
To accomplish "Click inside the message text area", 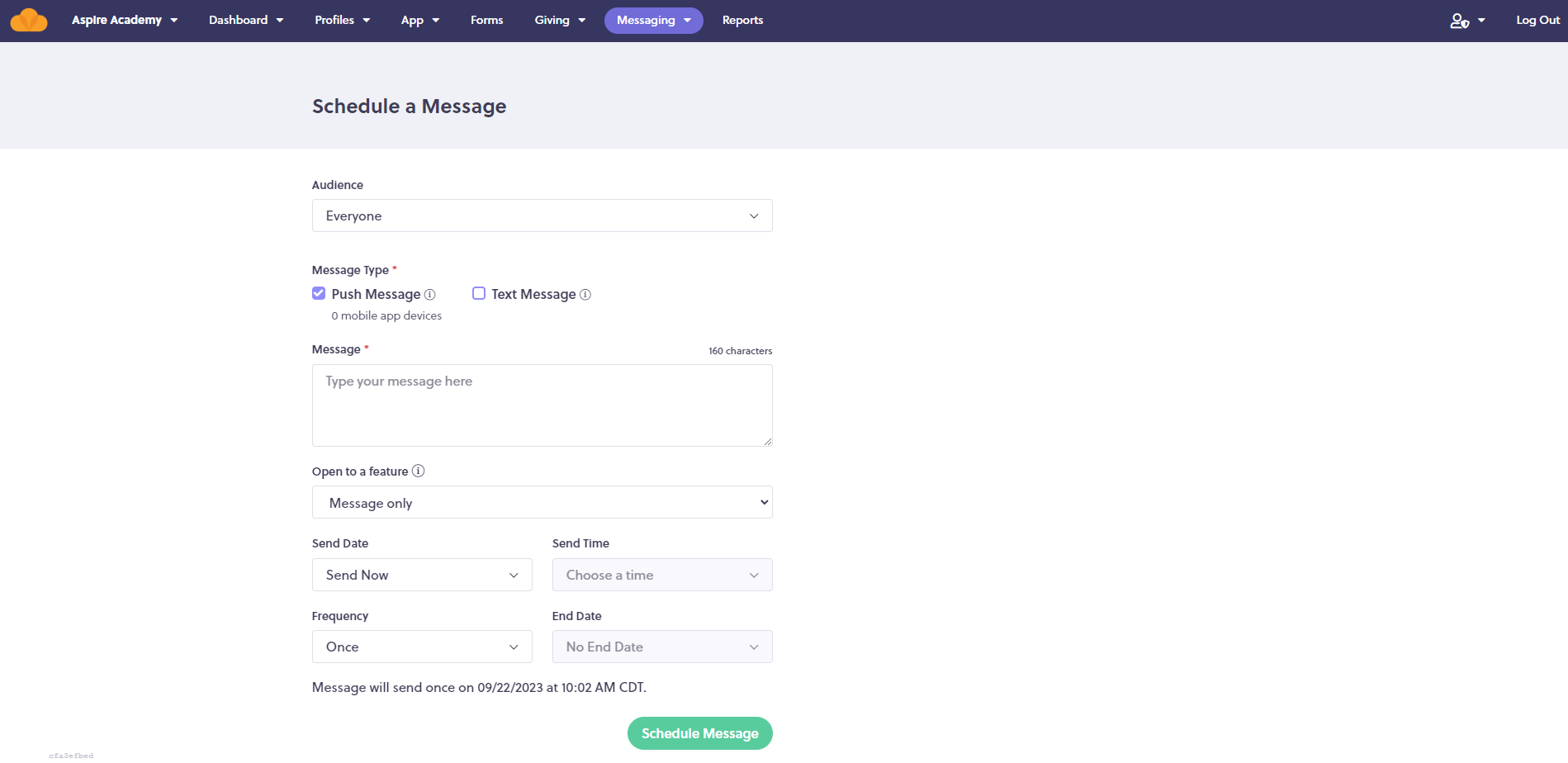I will point(542,405).
